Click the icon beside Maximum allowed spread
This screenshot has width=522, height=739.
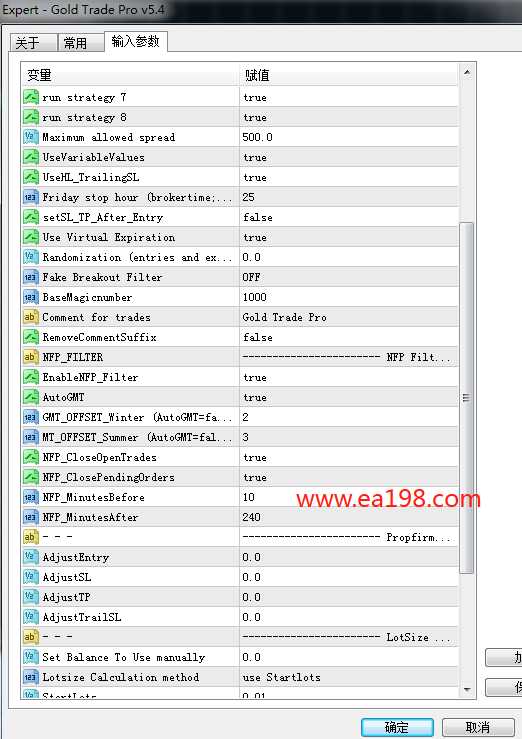coord(31,137)
